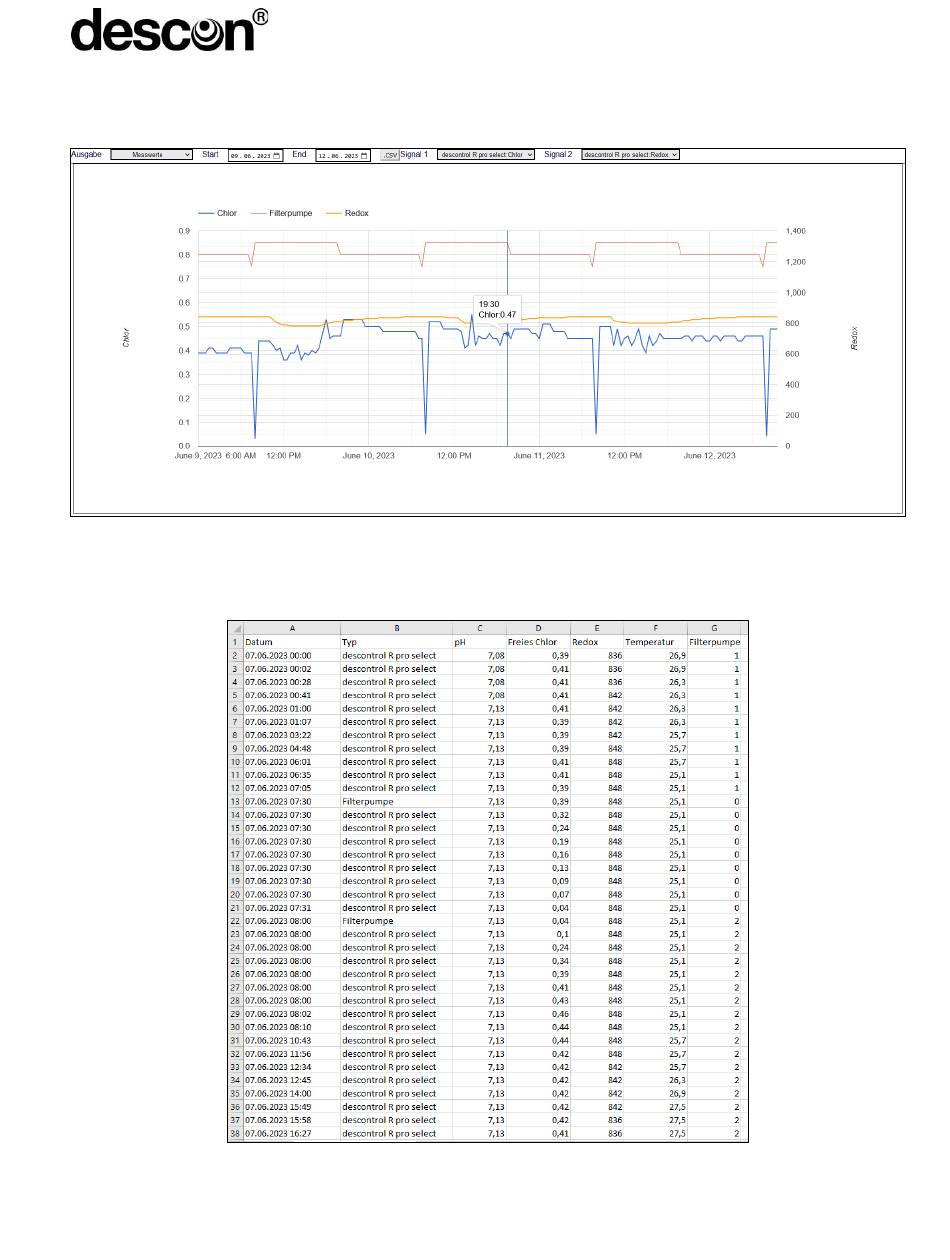Open the Start date calendar picker icon

click(x=277, y=156)
